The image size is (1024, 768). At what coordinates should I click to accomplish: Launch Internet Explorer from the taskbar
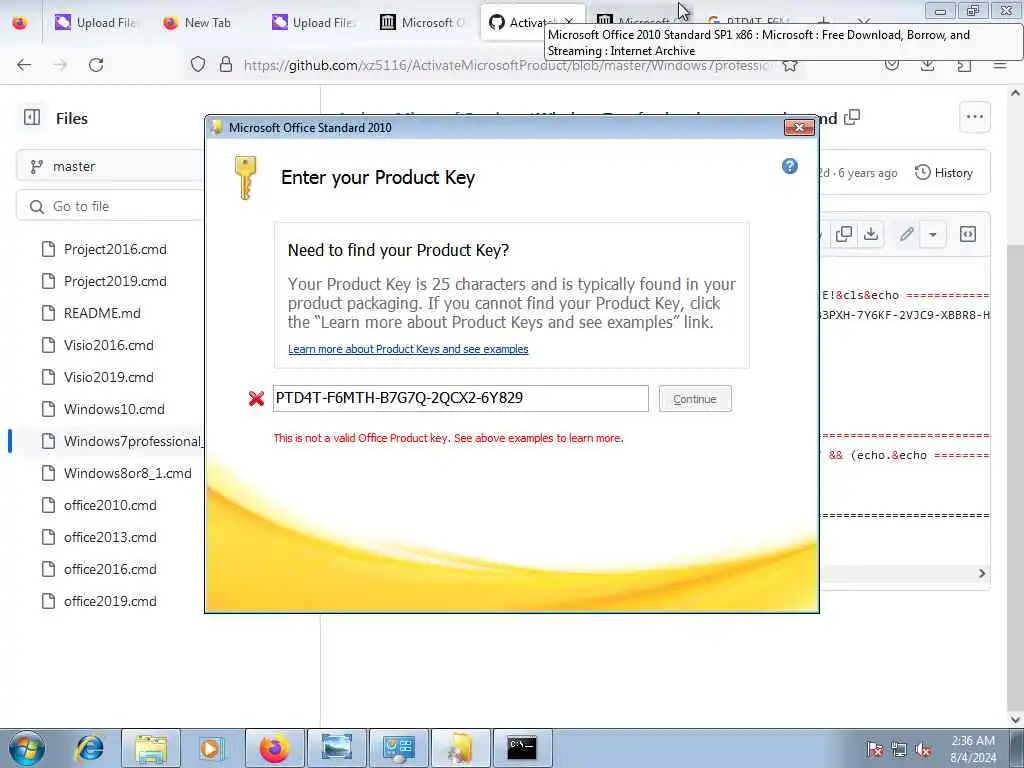click(x=89, y=748)
